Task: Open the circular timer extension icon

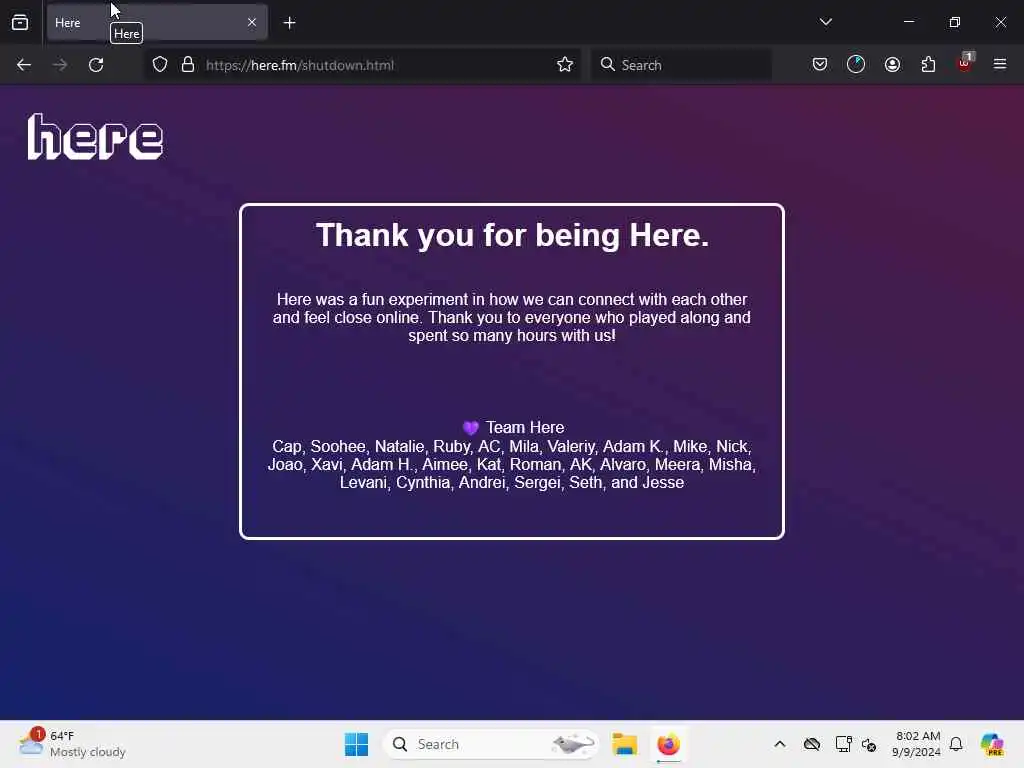Action: click(x=856, y=65)
